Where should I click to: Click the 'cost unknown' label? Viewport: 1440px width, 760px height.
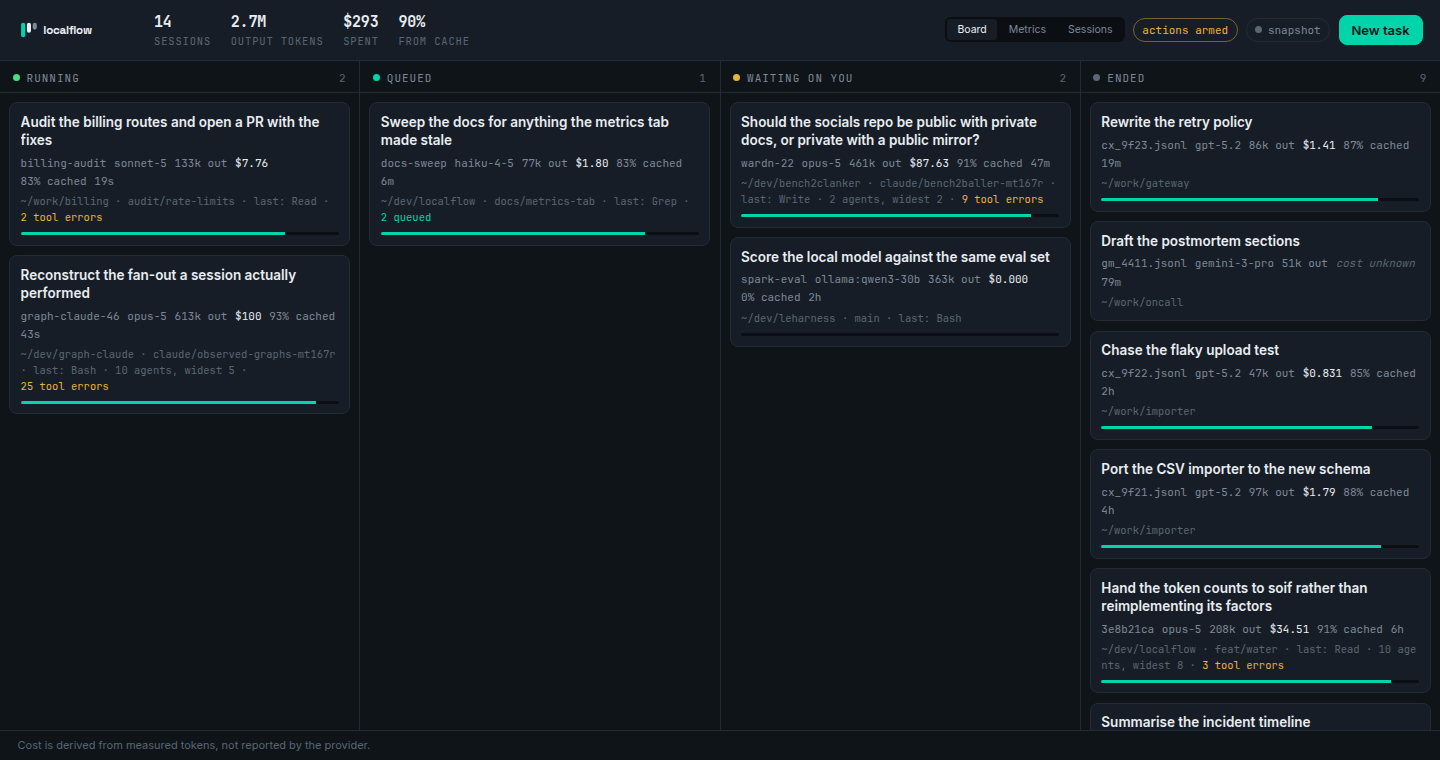click(1376, 263)
